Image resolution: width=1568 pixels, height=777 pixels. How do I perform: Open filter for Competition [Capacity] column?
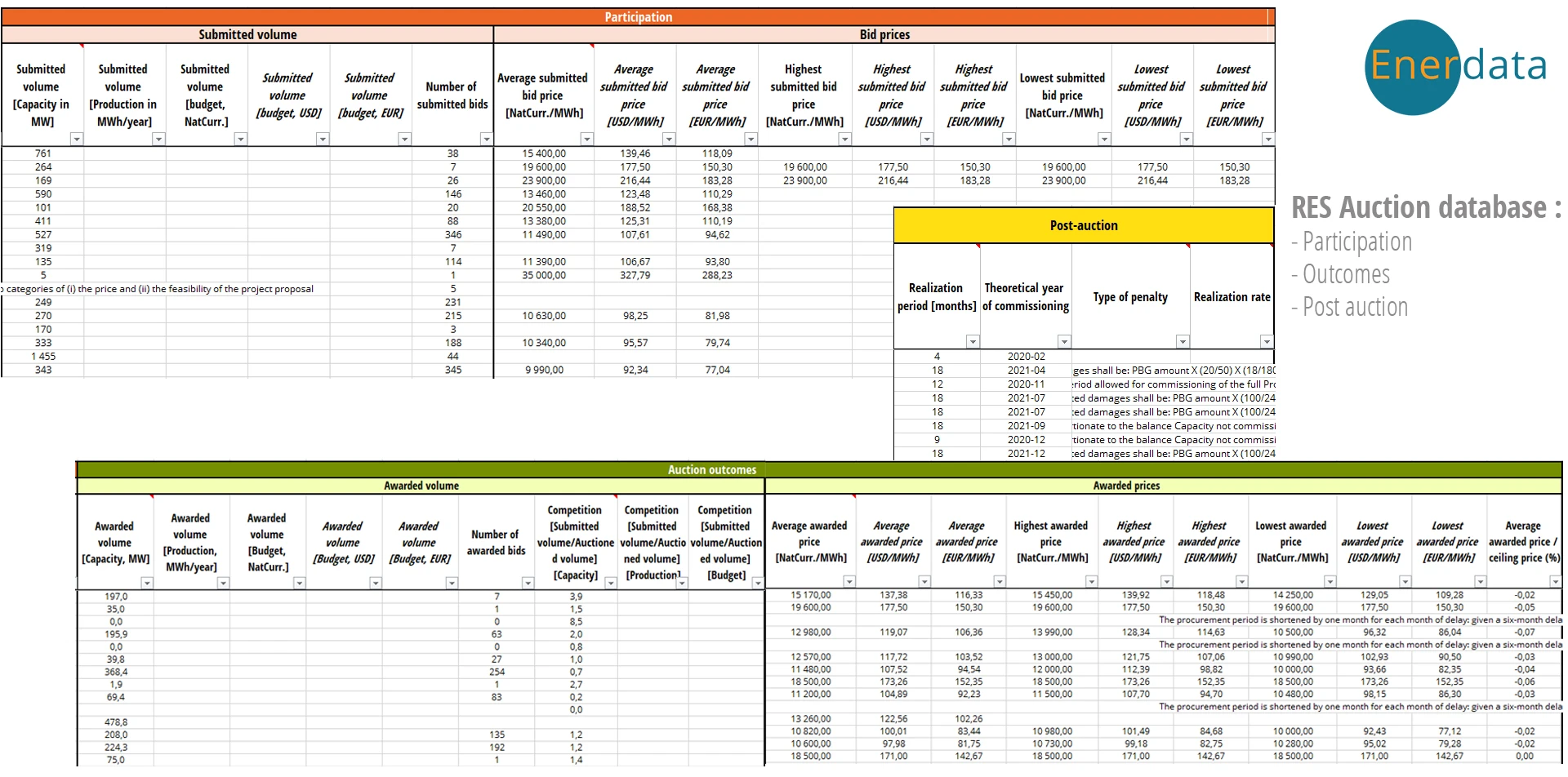click(x=609, y=583)
